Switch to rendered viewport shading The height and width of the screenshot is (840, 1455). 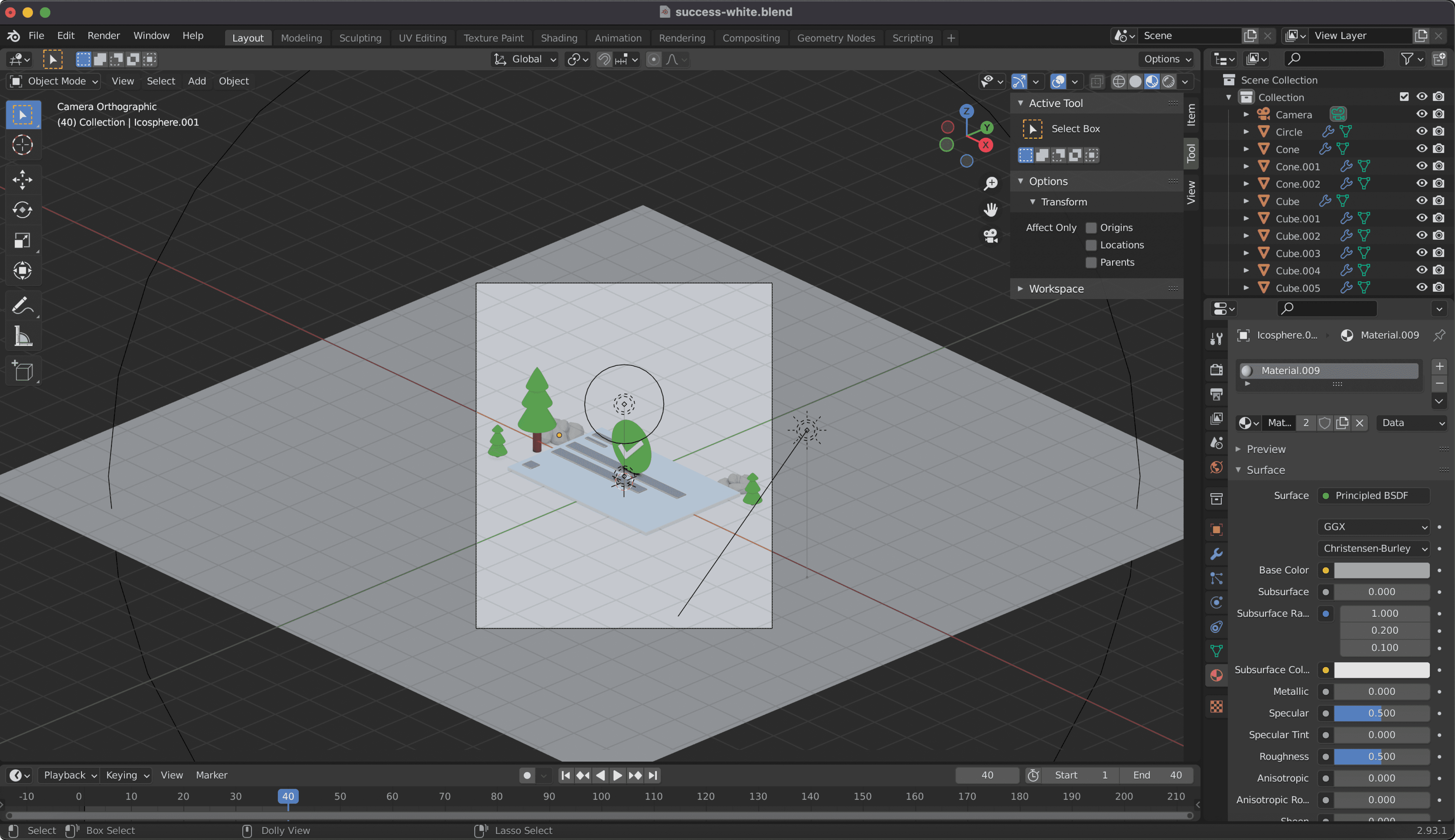(1168, 81)
